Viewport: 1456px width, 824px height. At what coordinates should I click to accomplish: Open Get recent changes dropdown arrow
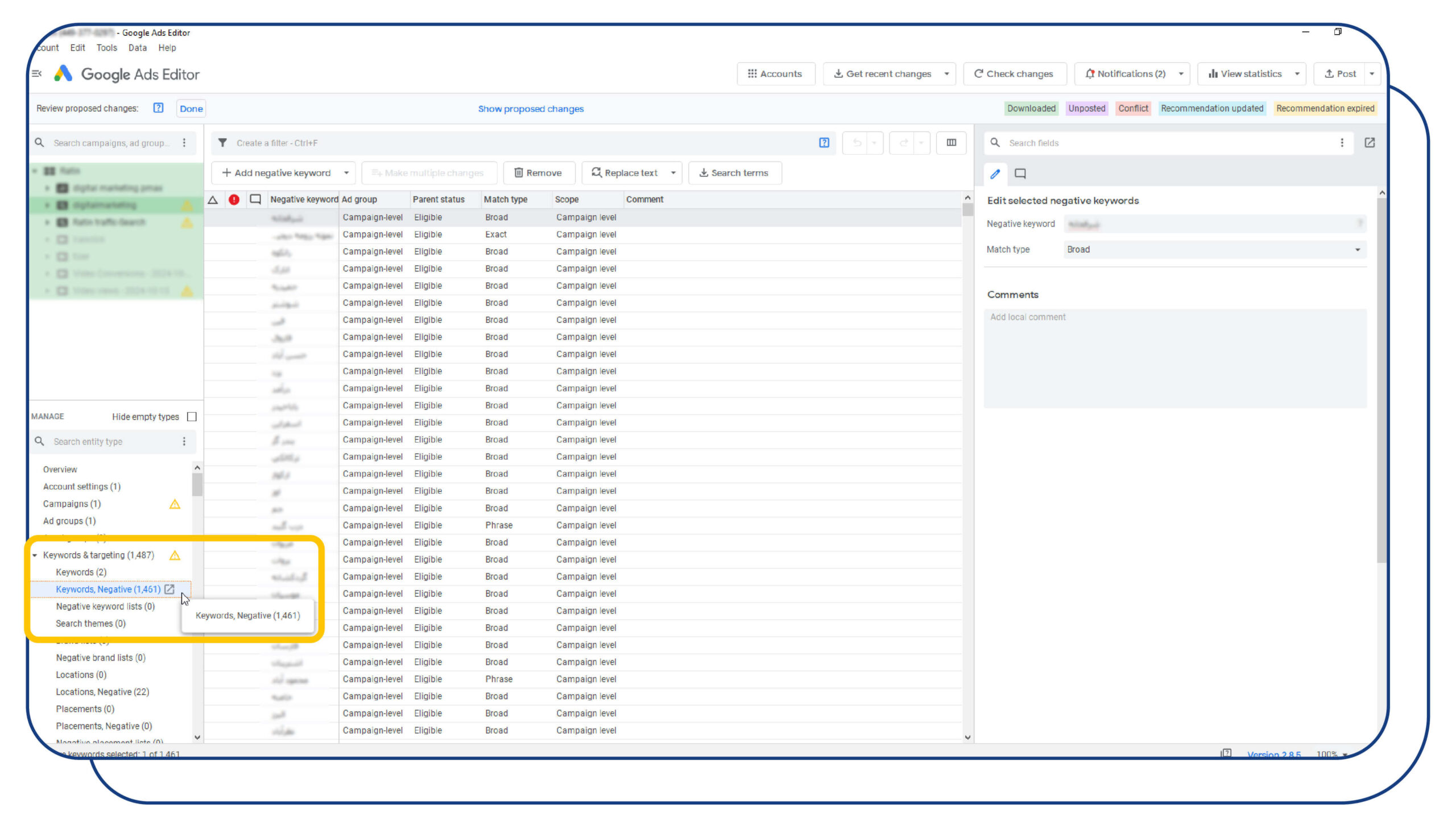pyautogui.click(x=947, y=74)
